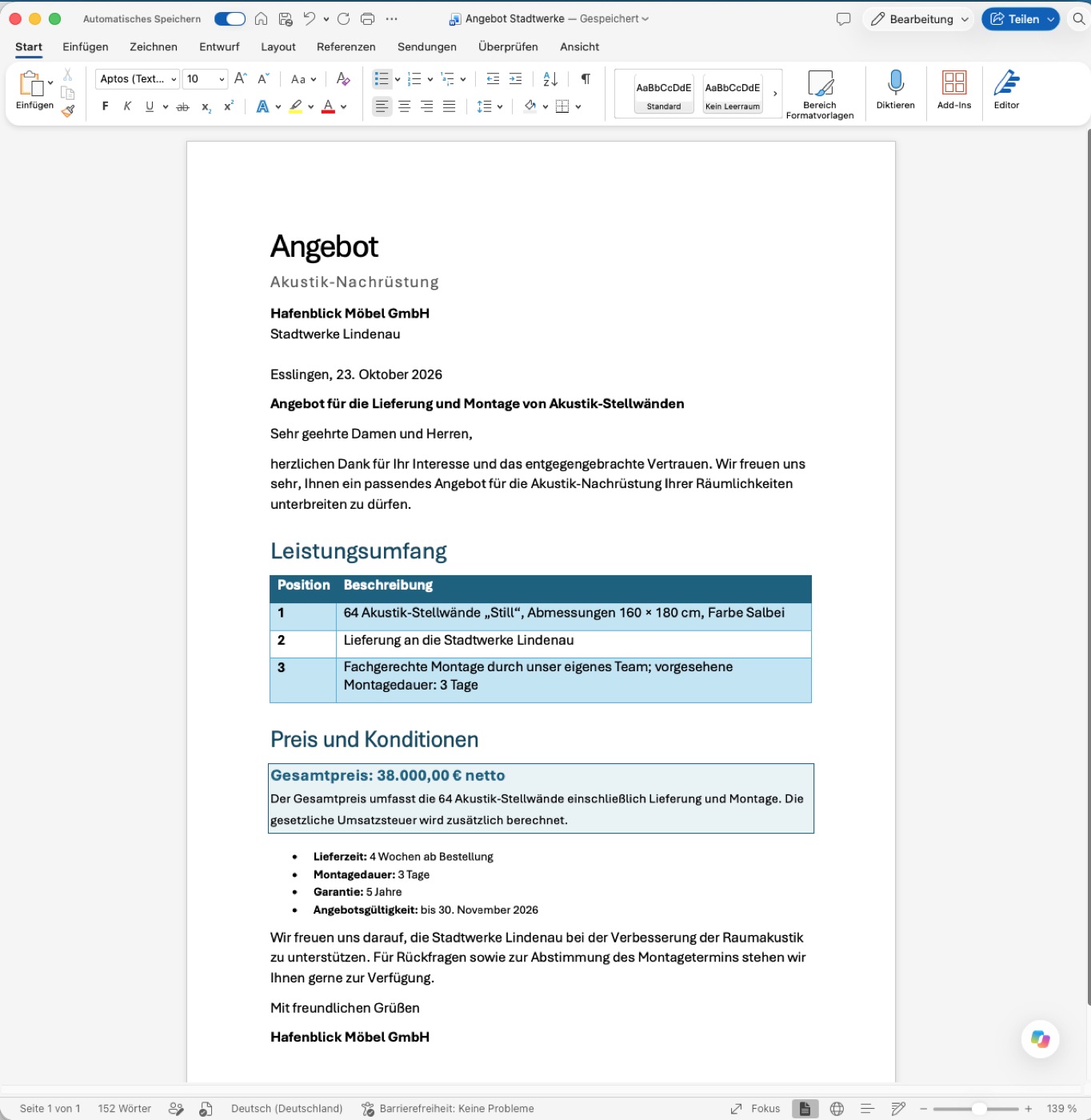1091x1120 pixels.
Task: Toggle strikethrough formatting
Action: tap(182, 106)
